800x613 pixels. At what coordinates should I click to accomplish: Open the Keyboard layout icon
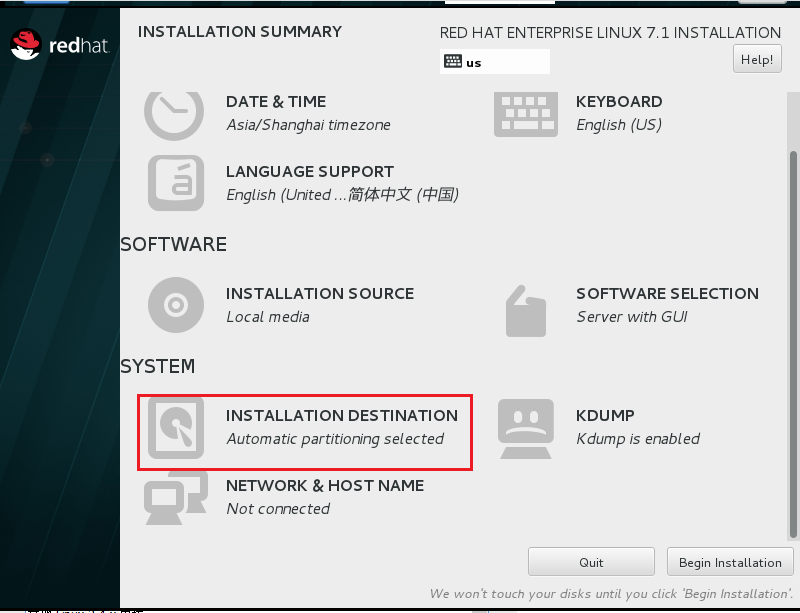tap(526, 114)
